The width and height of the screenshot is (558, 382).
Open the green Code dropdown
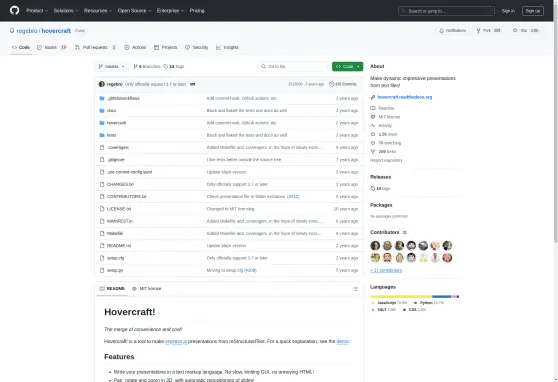(x=347, y=67)
